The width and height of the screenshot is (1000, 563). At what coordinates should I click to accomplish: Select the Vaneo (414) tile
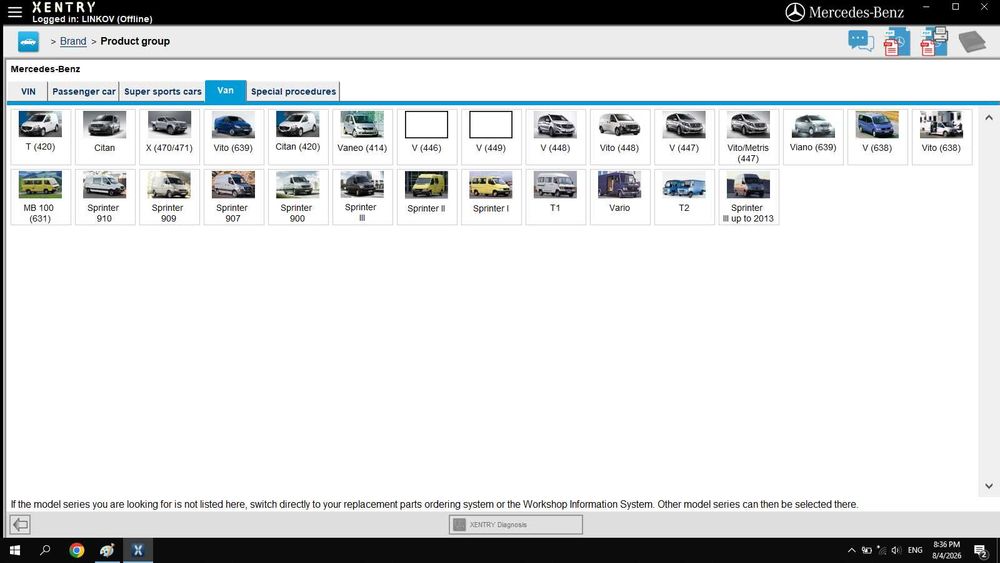coord(362,137)
